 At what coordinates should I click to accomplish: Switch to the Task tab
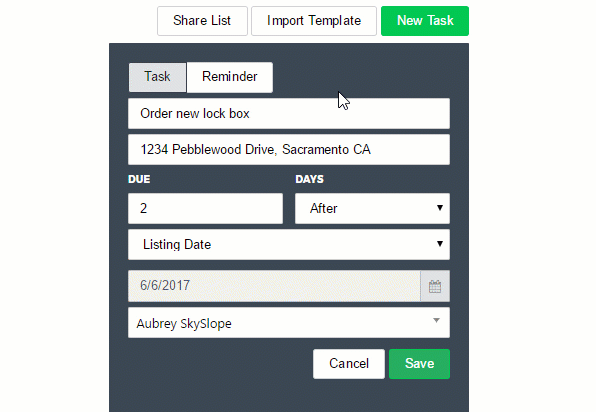point(157,77)
